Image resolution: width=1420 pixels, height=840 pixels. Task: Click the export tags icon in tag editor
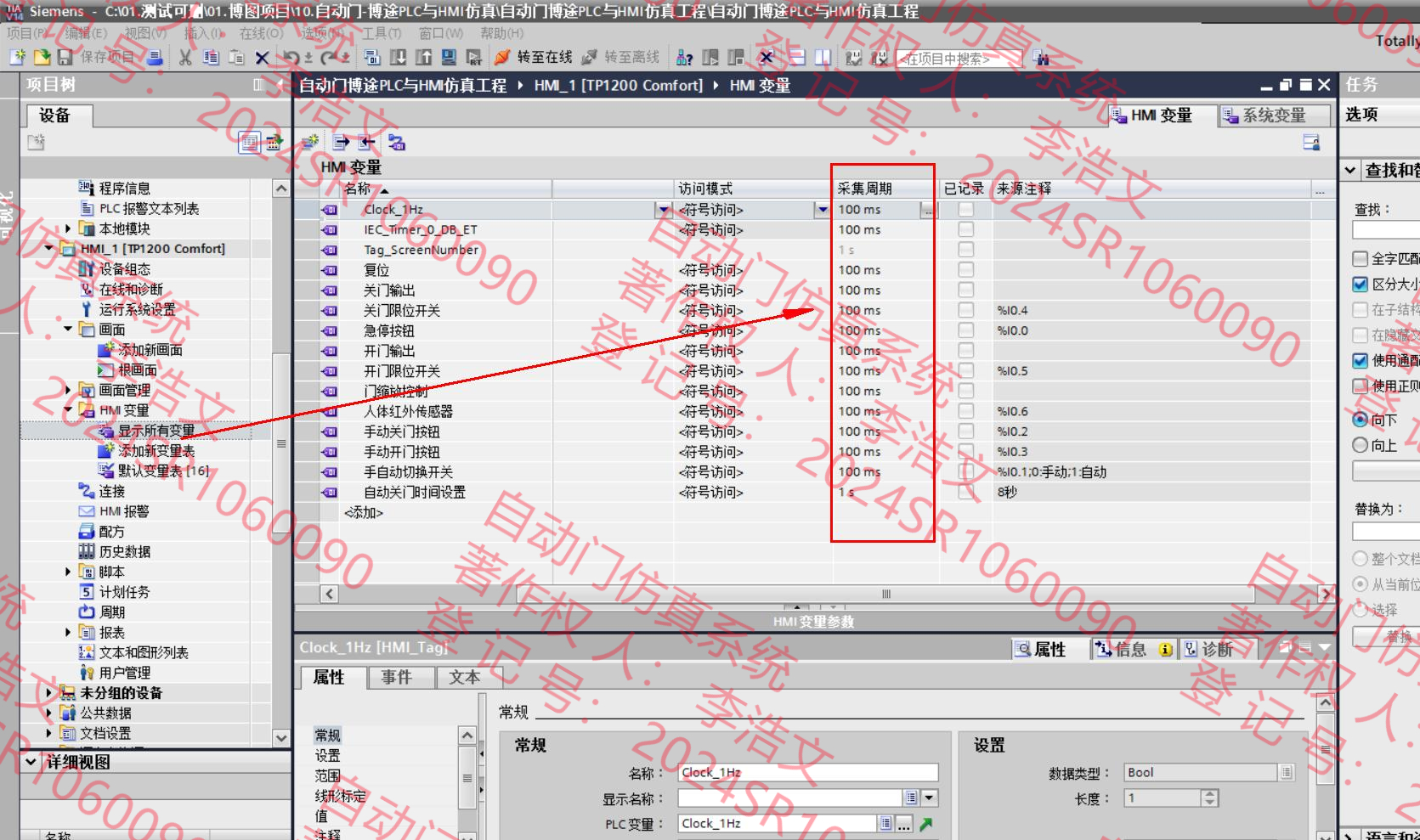pyautogui.click(x=341, y=142)
